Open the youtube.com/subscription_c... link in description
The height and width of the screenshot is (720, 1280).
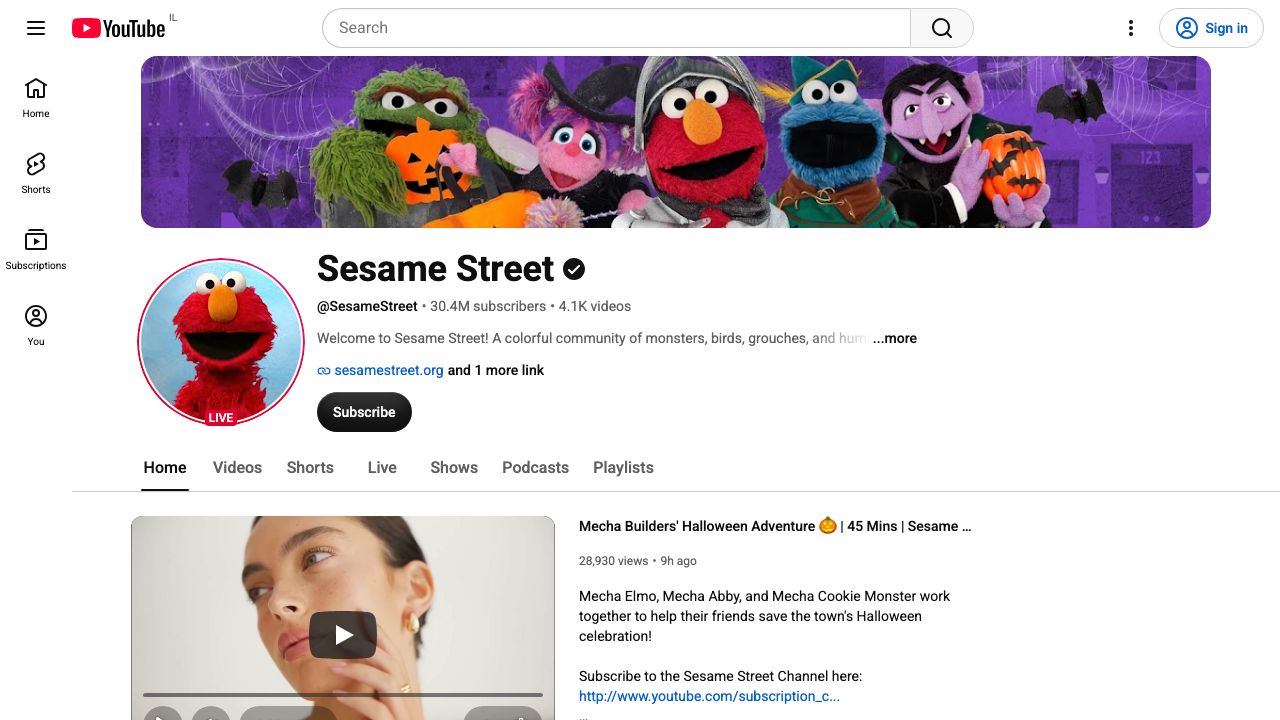[709, 696]
